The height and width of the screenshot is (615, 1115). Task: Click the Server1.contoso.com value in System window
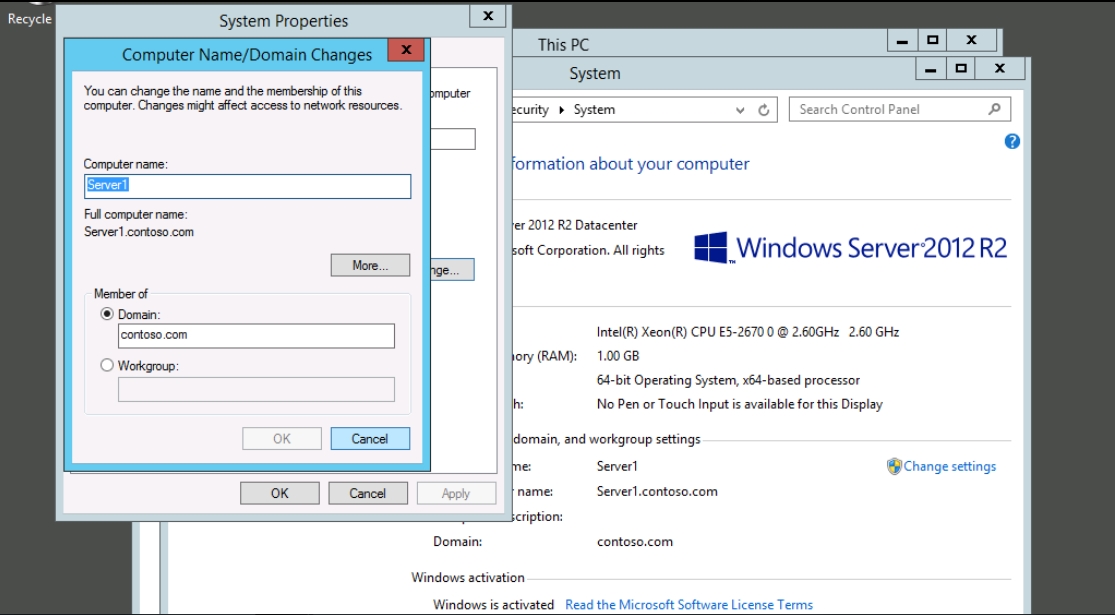(x=657, y=491)
